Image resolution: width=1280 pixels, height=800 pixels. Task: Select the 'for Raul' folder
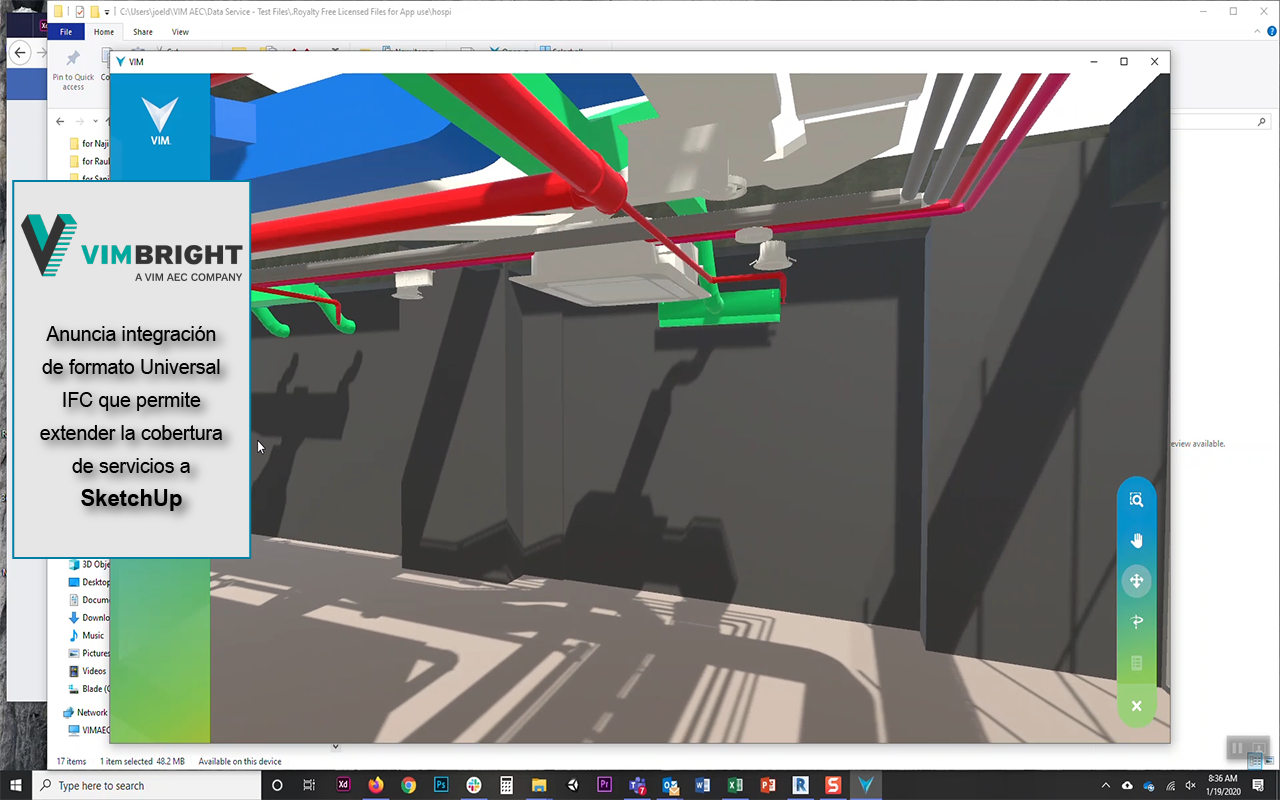(x=89, y=161)
